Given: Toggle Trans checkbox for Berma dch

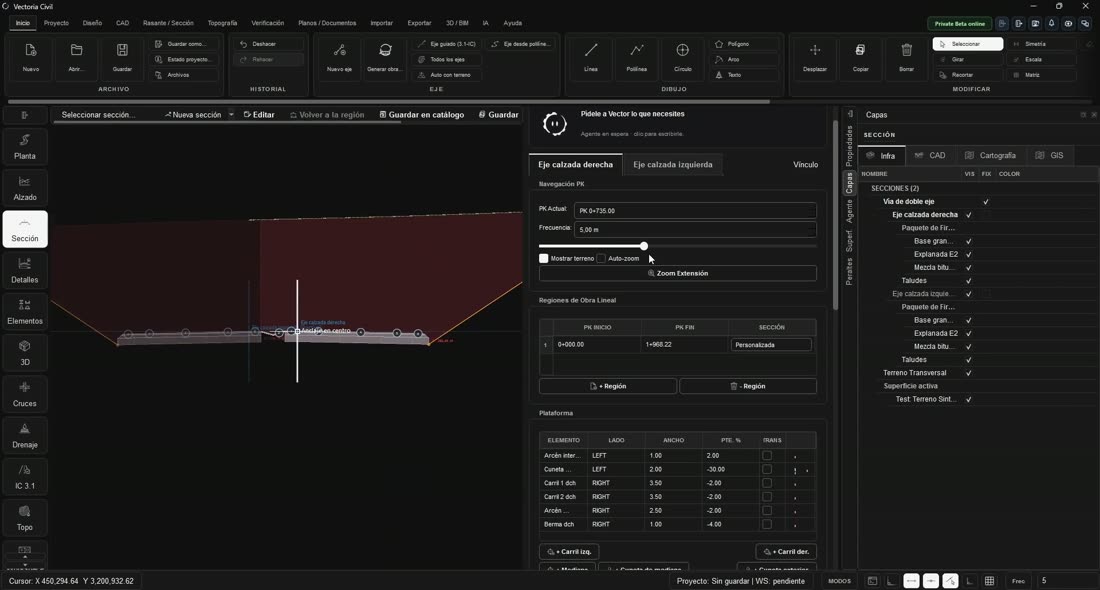Looking at the screenshot, I should 767,524.
